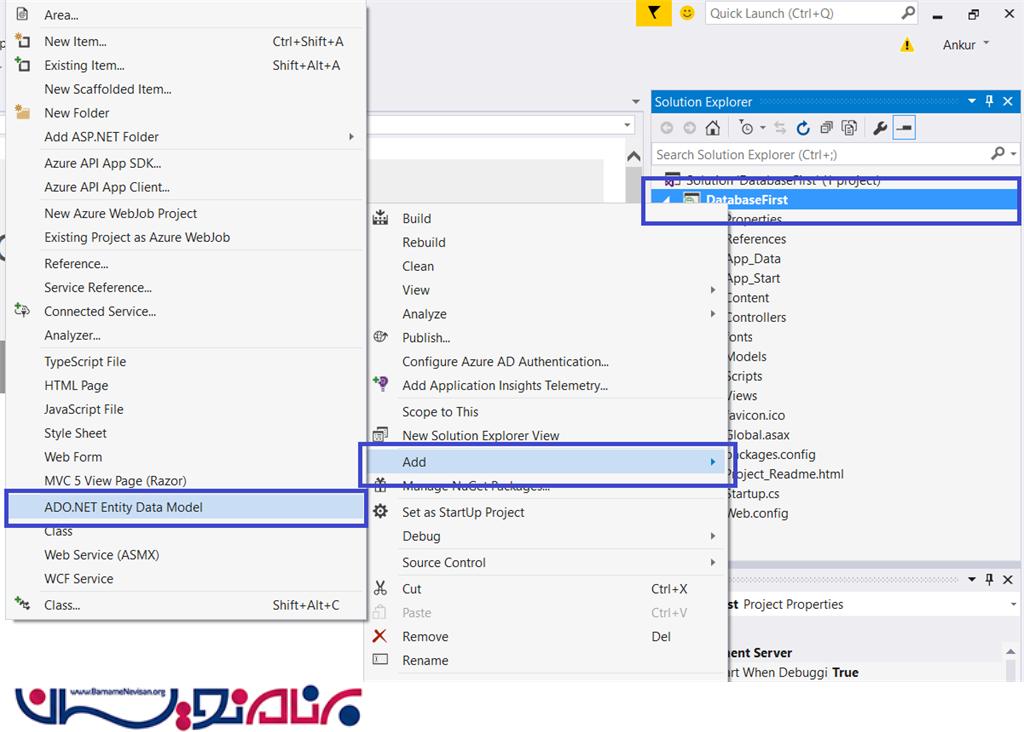
Task: Select Manage NuGet Packages...
Action: click(x=545, y=486)
